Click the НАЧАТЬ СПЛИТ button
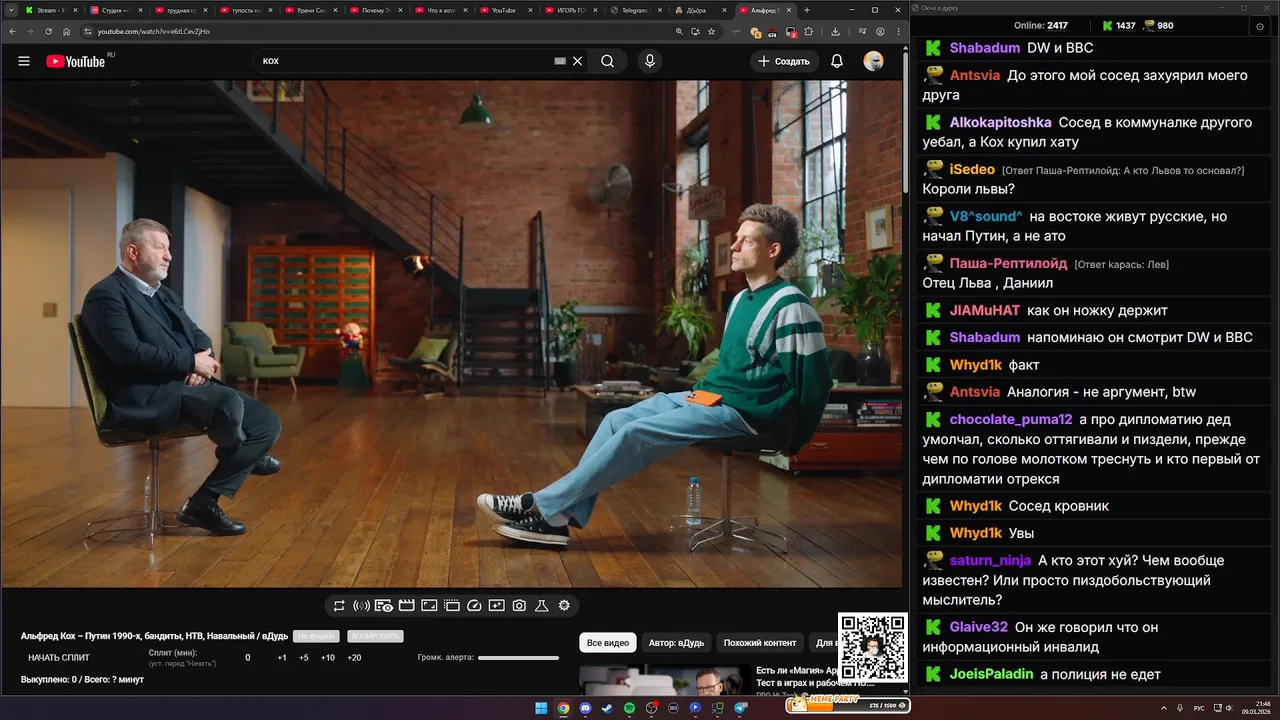Viewport: 1280px width, 720px height. click(x=59, y=658)
